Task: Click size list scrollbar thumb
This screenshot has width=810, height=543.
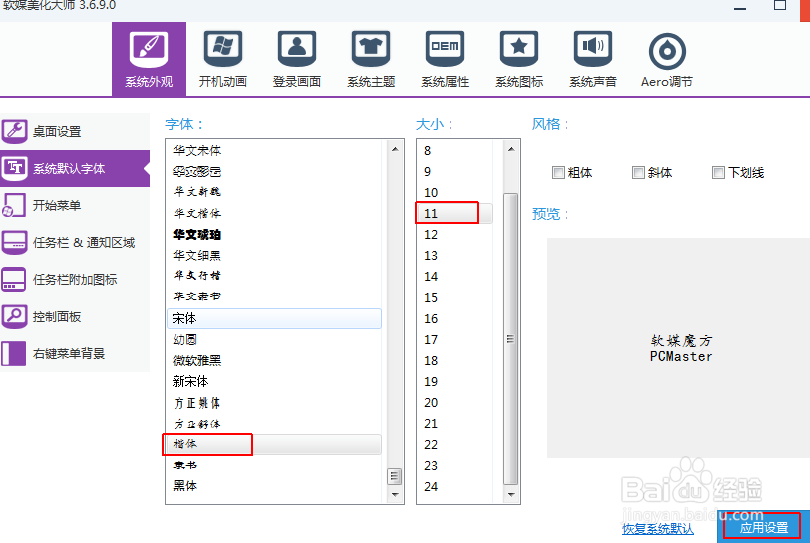Action: tap(510, 339)
